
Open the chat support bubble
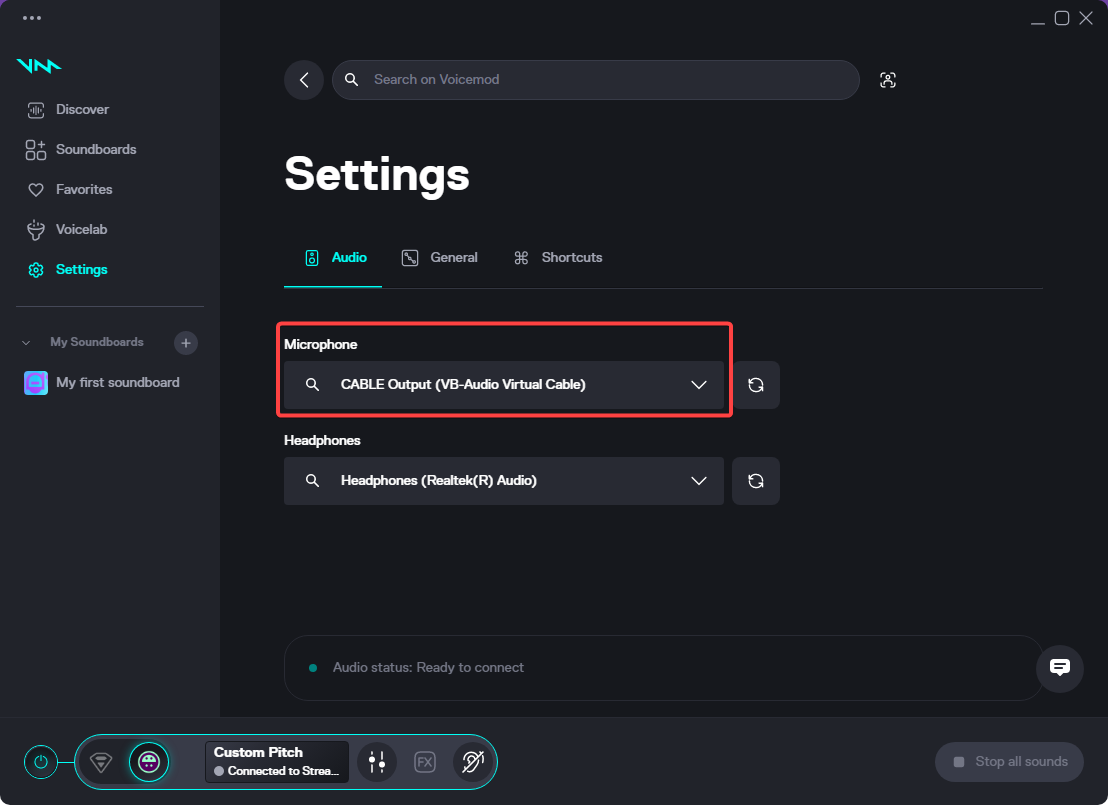pos(1060,668)
